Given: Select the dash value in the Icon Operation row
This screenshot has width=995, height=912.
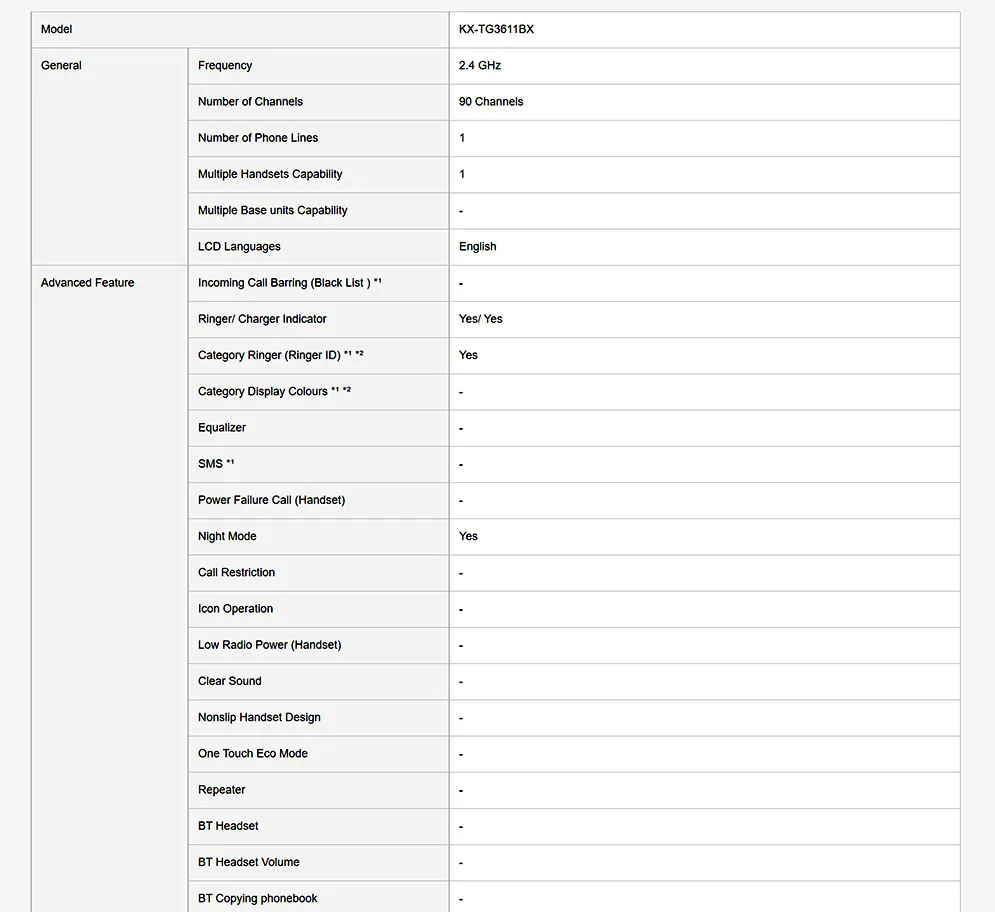Looking at the screenshot, I should [461, 609].
